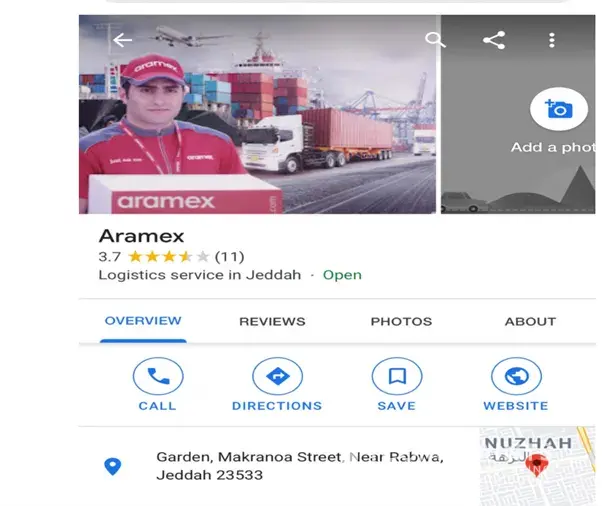Tap the Call phone icon
Image resolution: width=602 pixels, height=506 pixels.
158,376
